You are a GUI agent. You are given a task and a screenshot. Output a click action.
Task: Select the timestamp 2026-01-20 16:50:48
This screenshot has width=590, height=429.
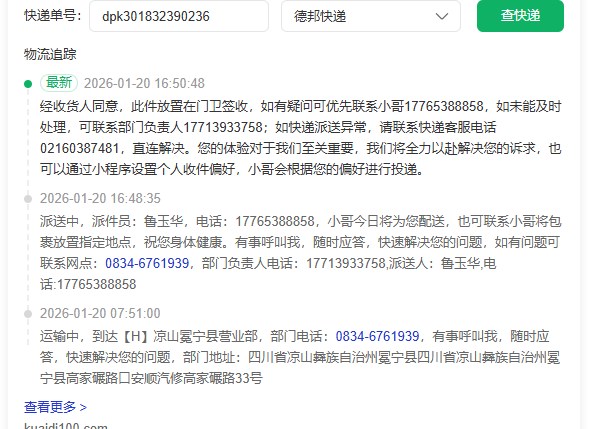pyautogui.click(x=144, y=83)
